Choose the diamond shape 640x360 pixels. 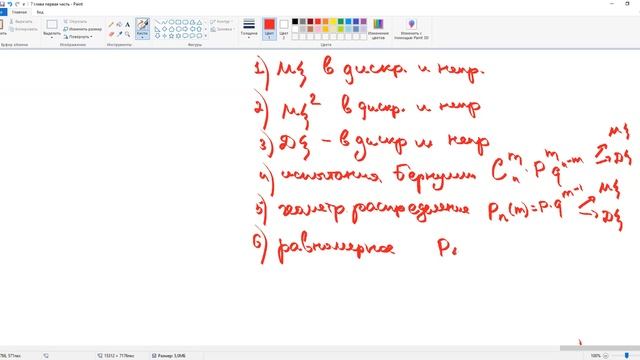coord(164,29)
